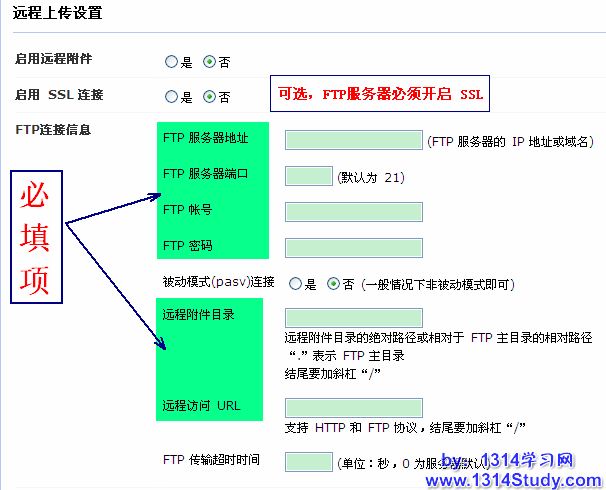Click the 远程上传设置 page heading
This screenshot has width=606, height=490.
tap(57, 14)
